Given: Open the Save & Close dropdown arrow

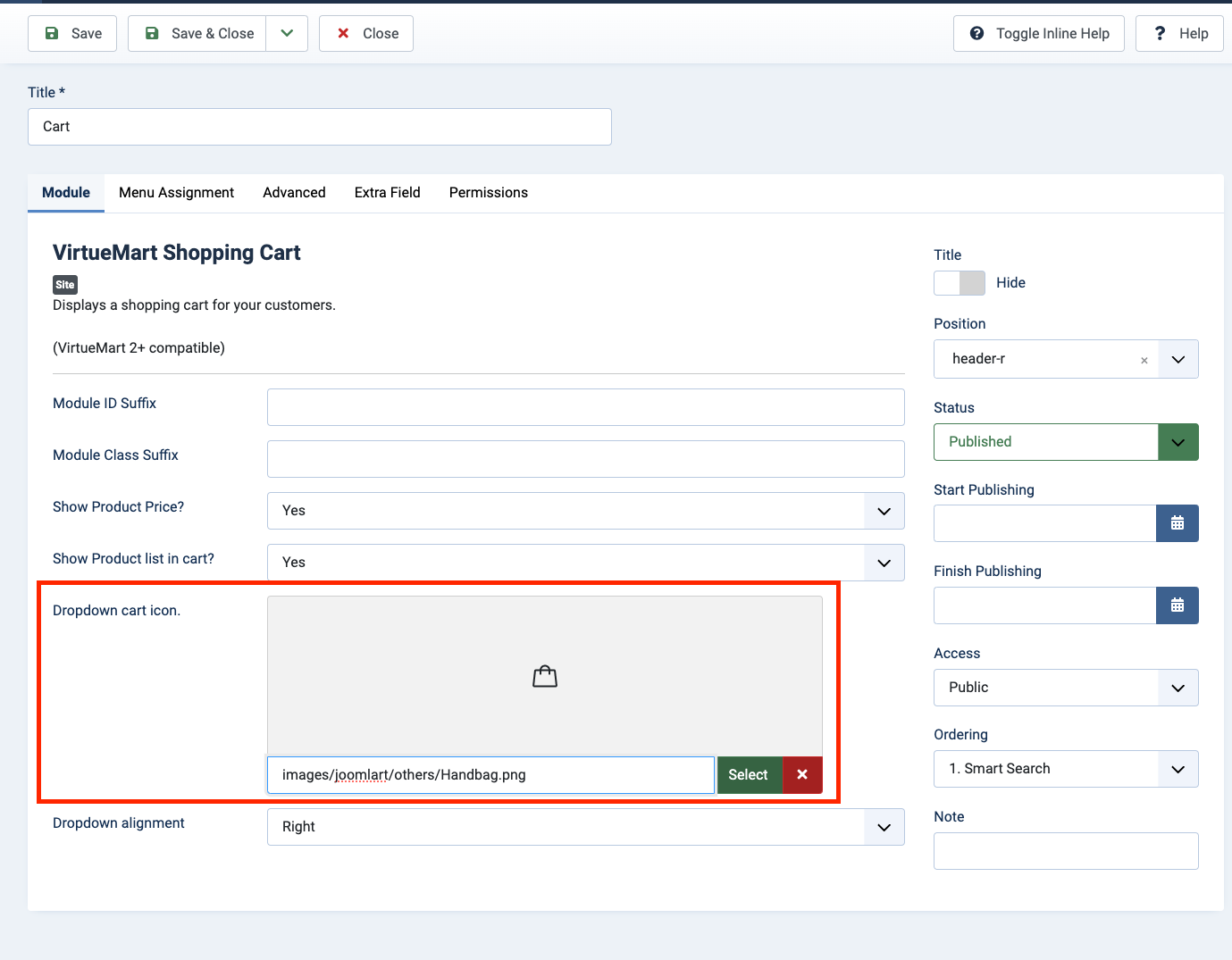Looking at the screenshot, I should tap(287, 34).
